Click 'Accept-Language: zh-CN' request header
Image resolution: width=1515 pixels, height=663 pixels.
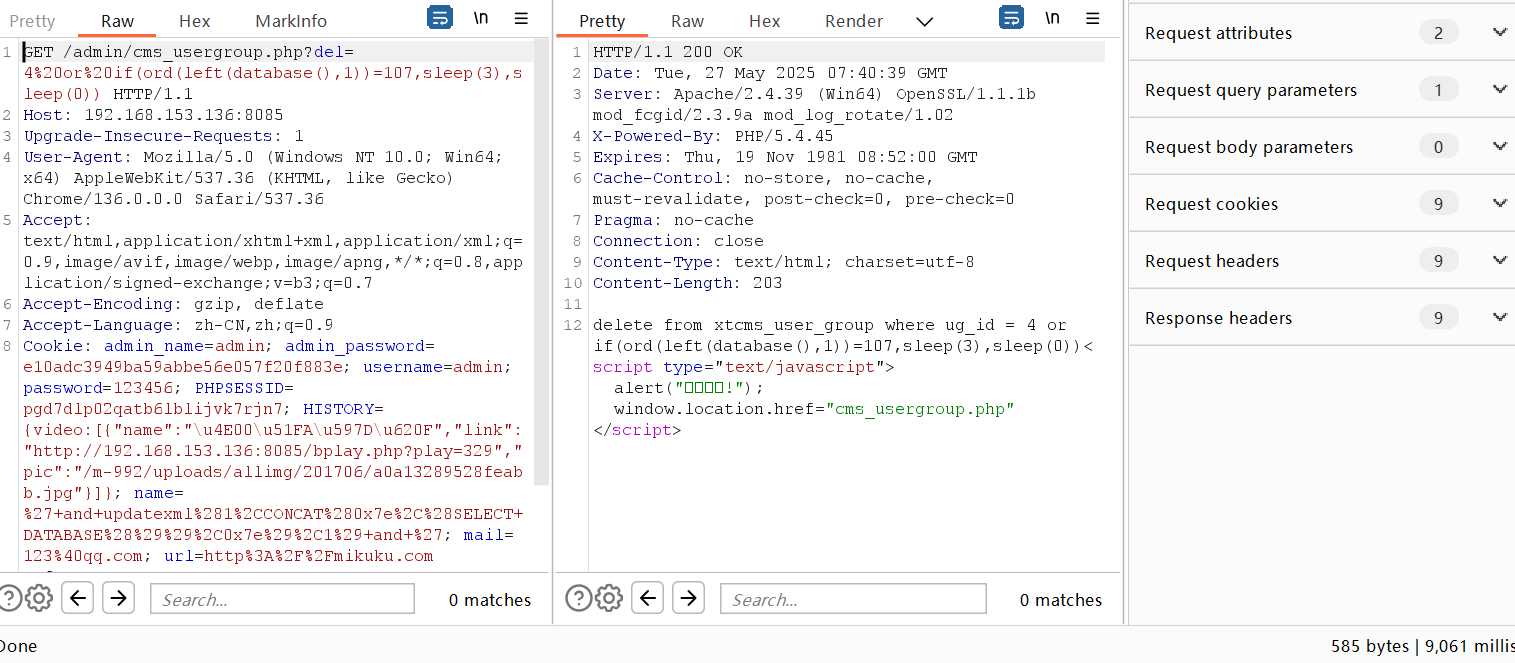pyautogui.click(x=178, y=325)
